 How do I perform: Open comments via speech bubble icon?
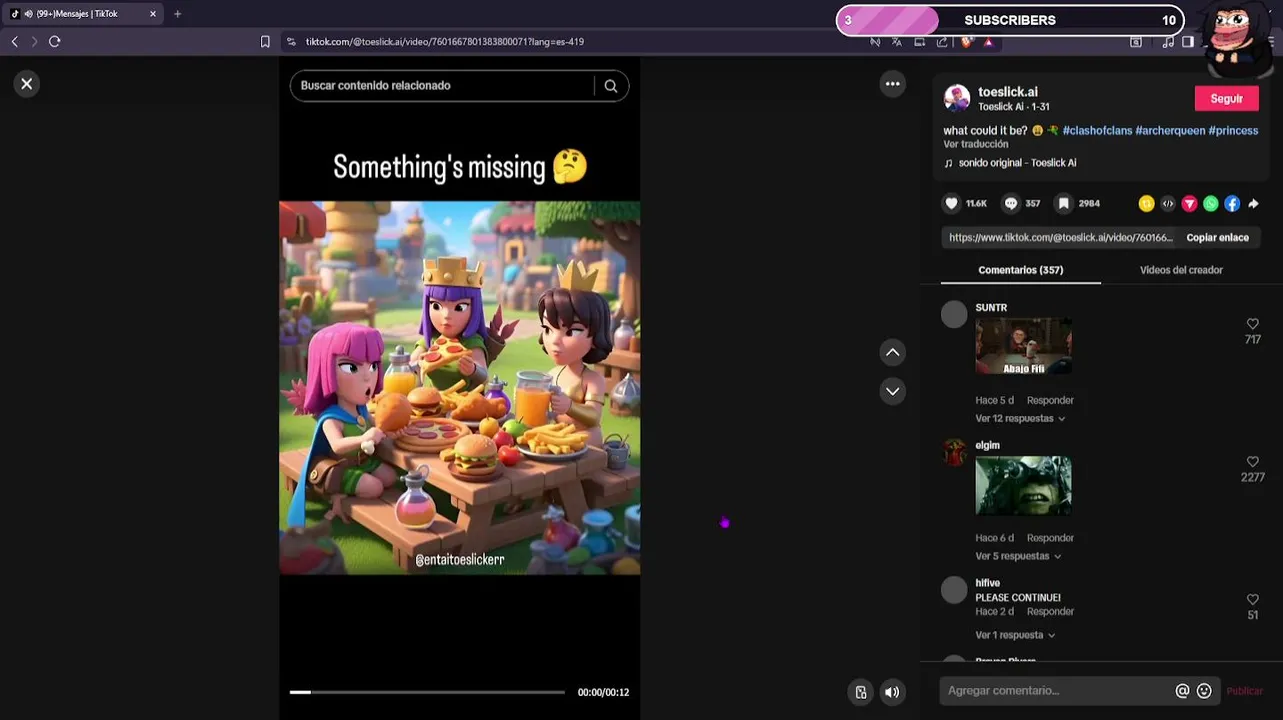pos(1011,203)
